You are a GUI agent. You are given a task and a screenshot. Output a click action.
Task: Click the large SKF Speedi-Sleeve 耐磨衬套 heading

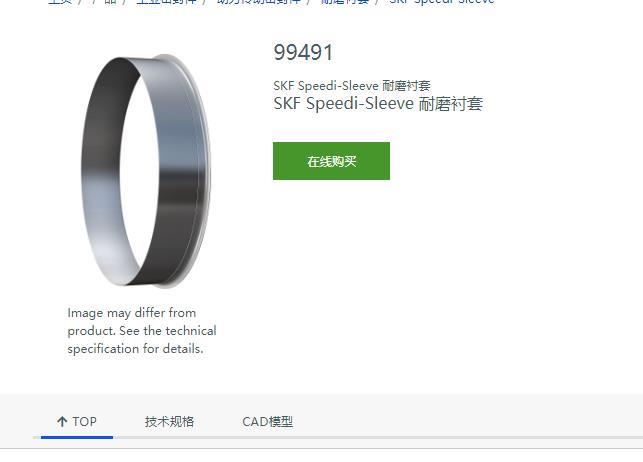tap(378, 103)
